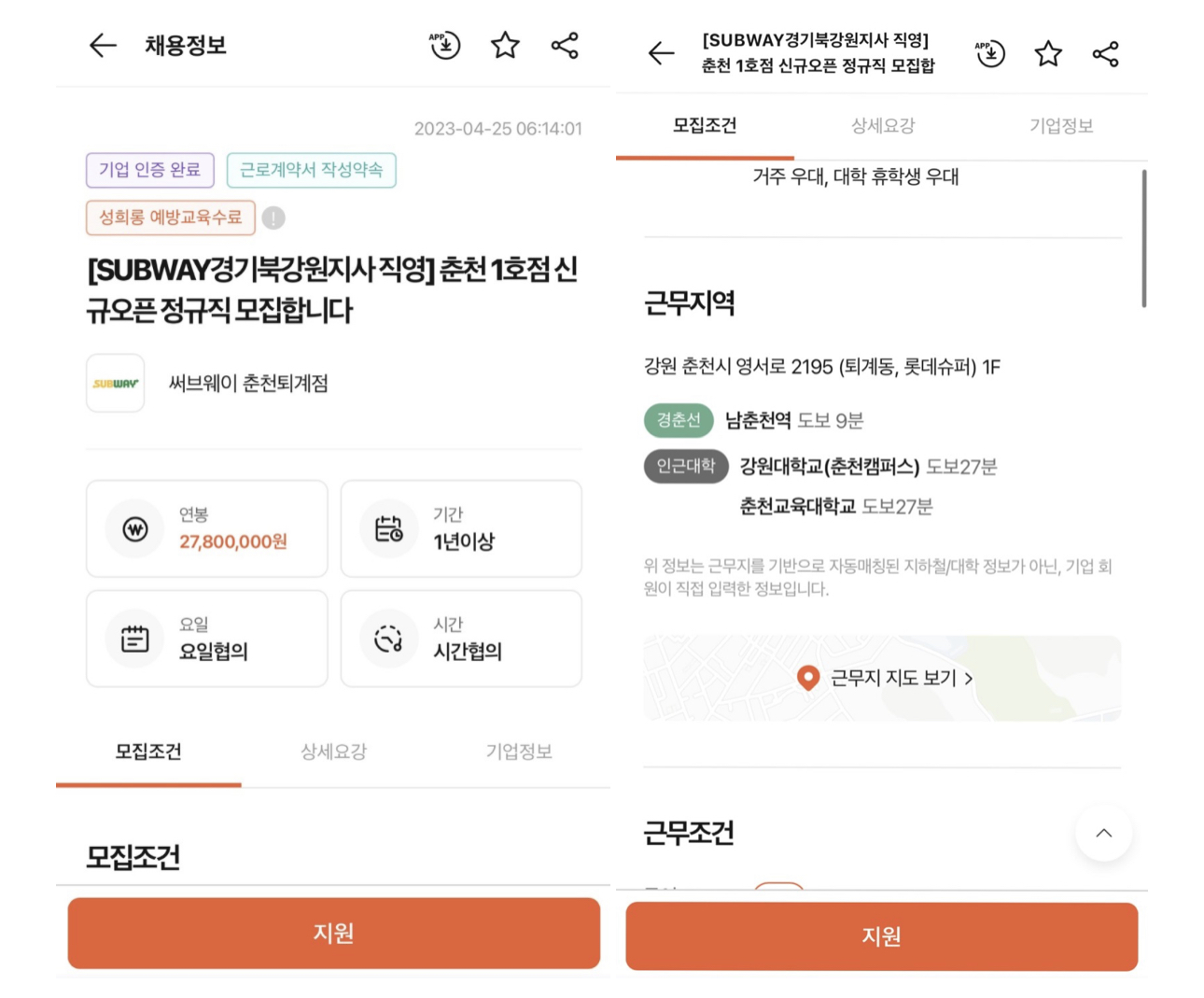
Task: Tap 강원대학교(춘천캠퍼스) 도보27분
Action: pyautogui.click(x=869, y=467)
